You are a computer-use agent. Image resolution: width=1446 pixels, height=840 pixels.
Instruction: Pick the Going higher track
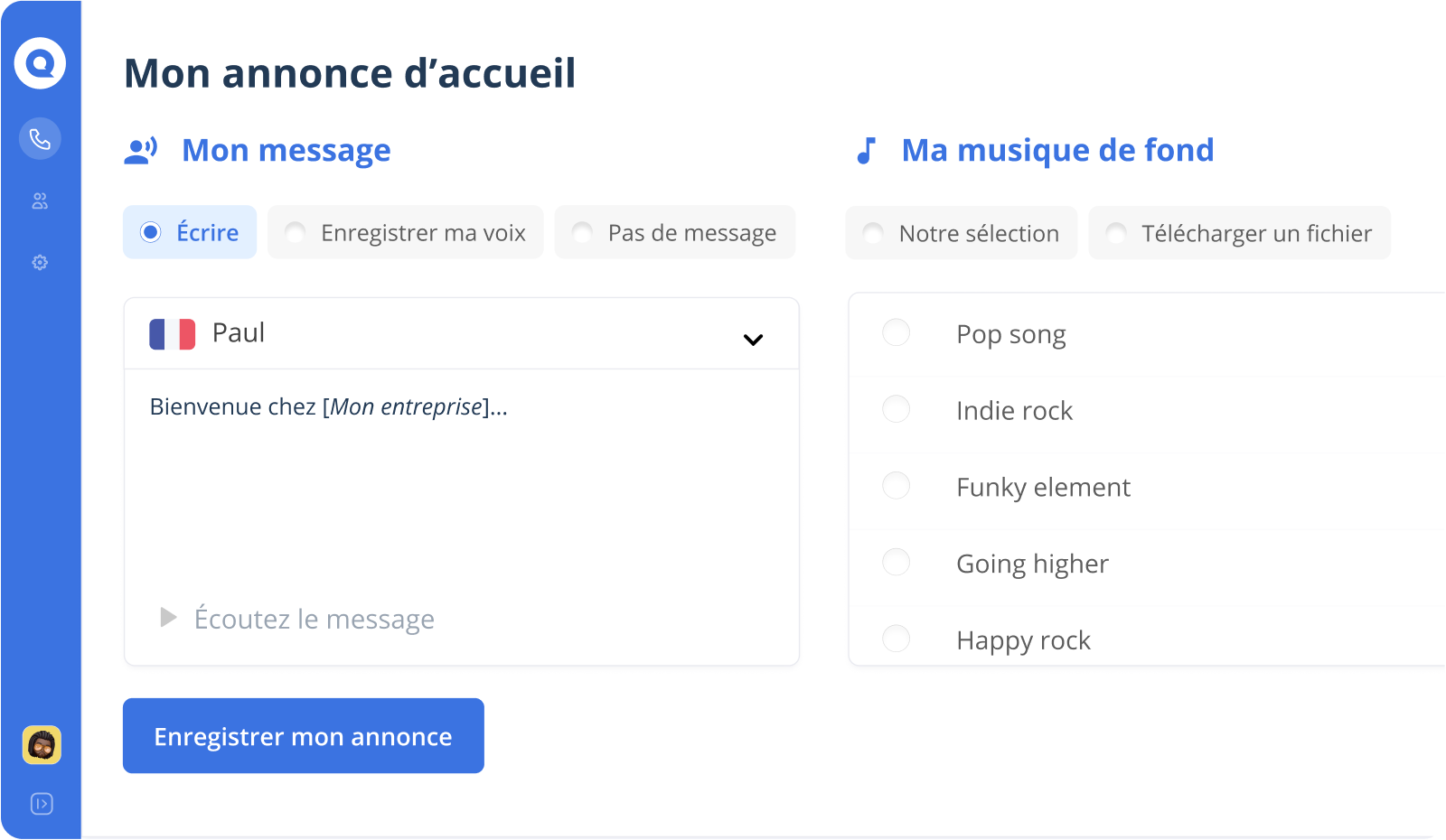896,563
